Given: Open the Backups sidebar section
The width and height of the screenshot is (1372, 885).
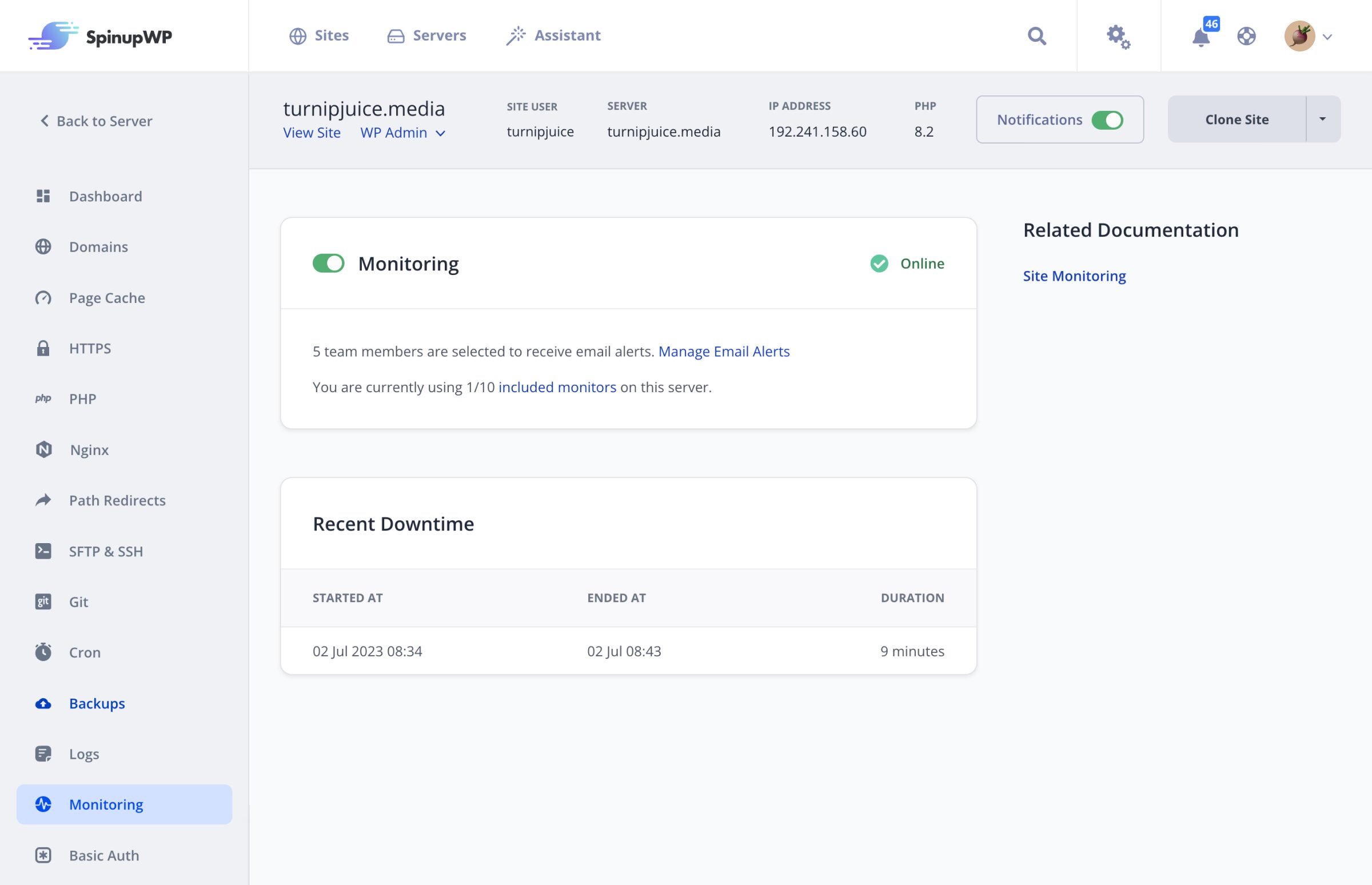Looking at the screenshot, I should click(x=97, y=703).
